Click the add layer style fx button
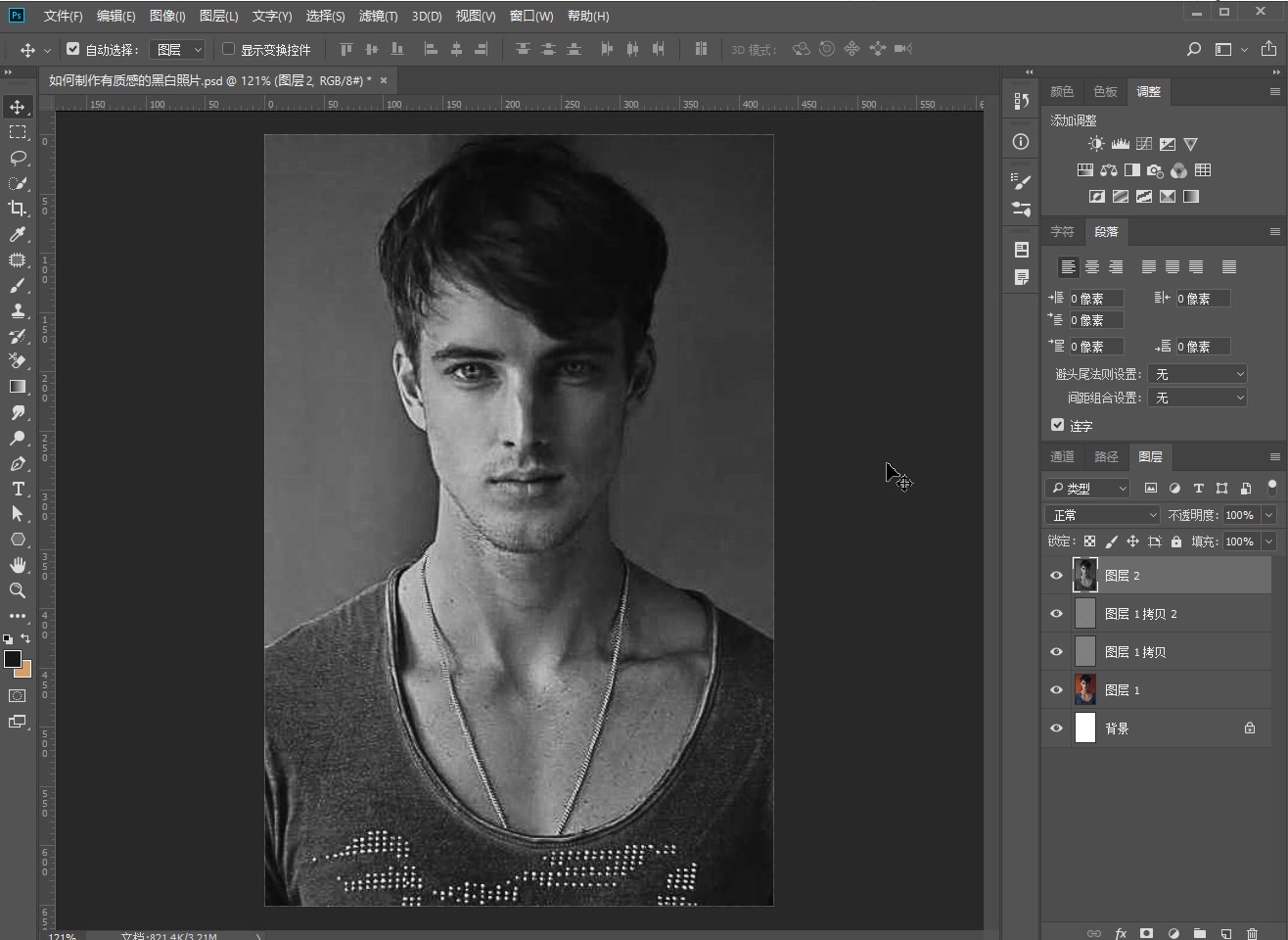This screenshot has width=1288, height=940. (x=1121, y=933)
